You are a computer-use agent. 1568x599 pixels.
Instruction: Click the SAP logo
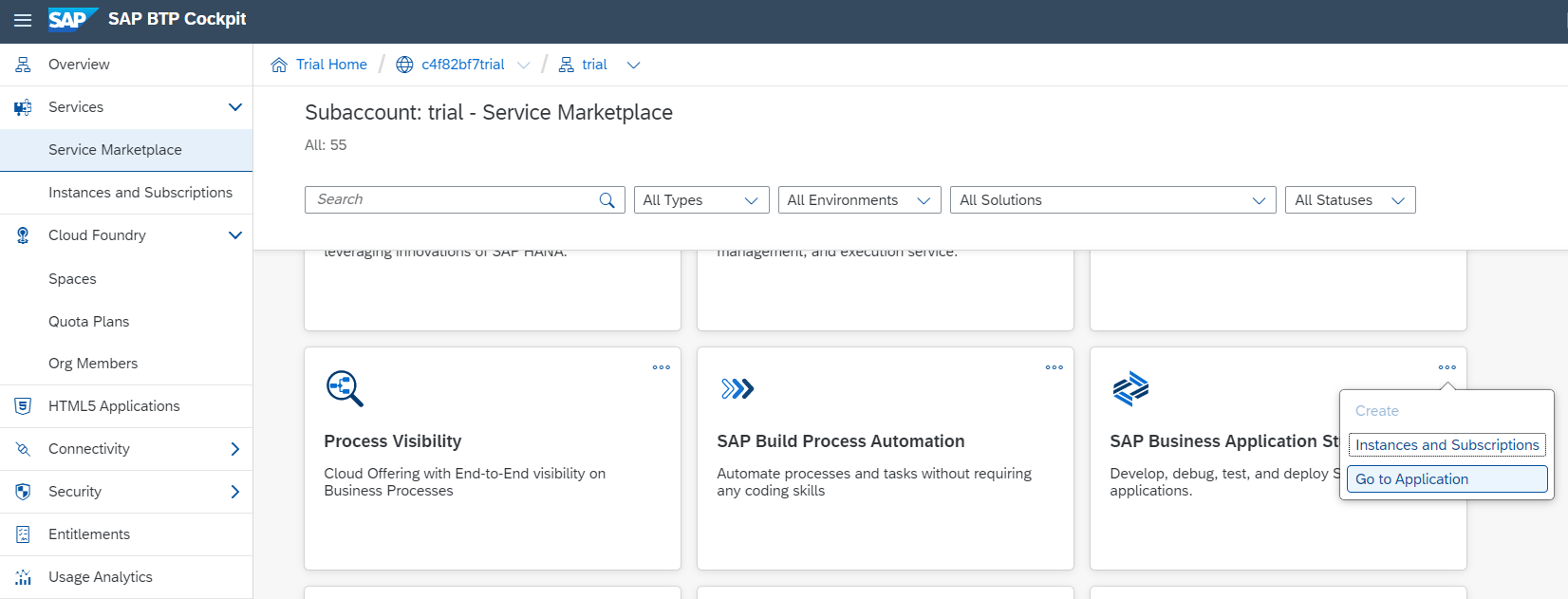point(72,19)
